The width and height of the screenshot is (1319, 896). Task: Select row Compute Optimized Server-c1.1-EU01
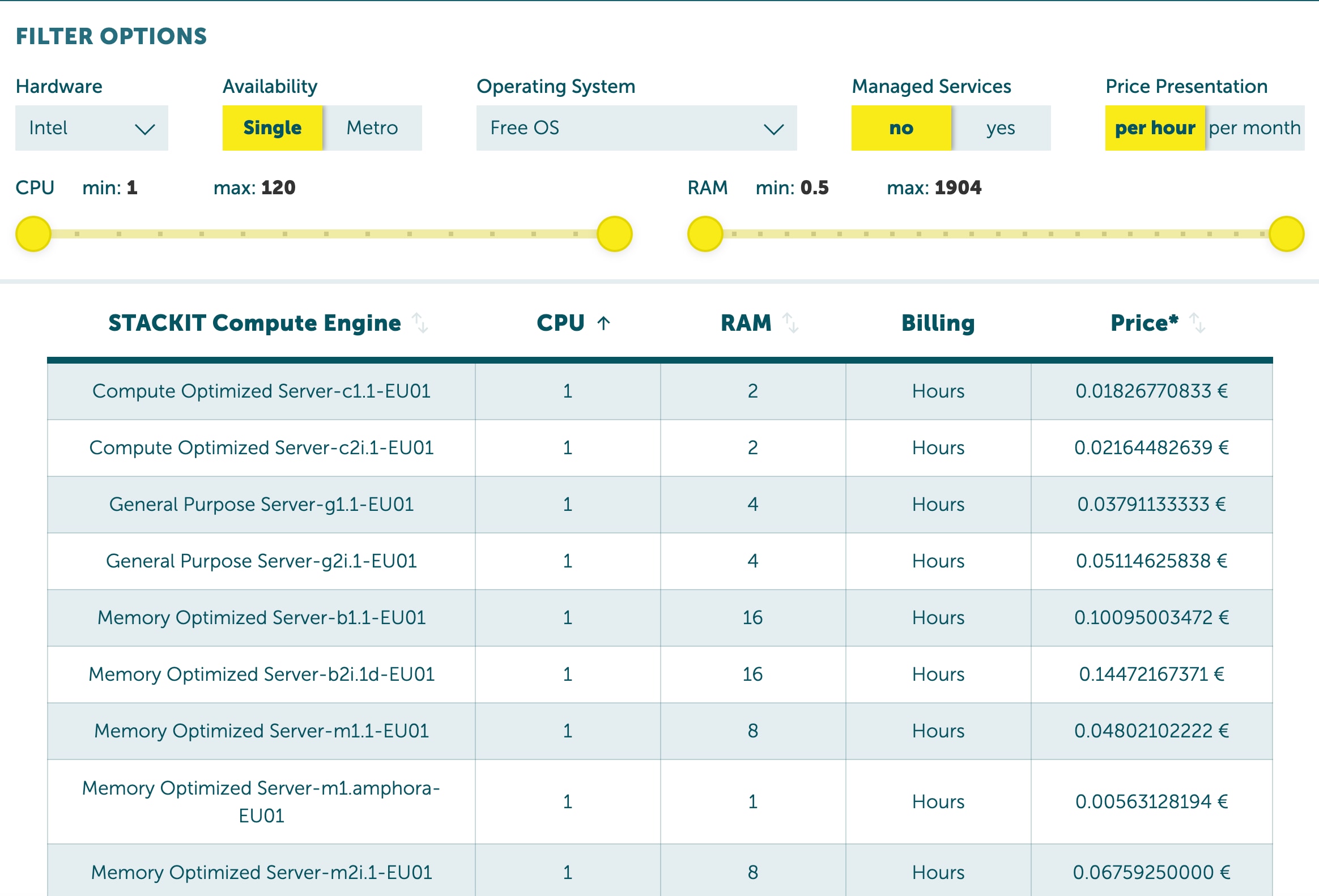pyautogui.click(x=659, y=391)
